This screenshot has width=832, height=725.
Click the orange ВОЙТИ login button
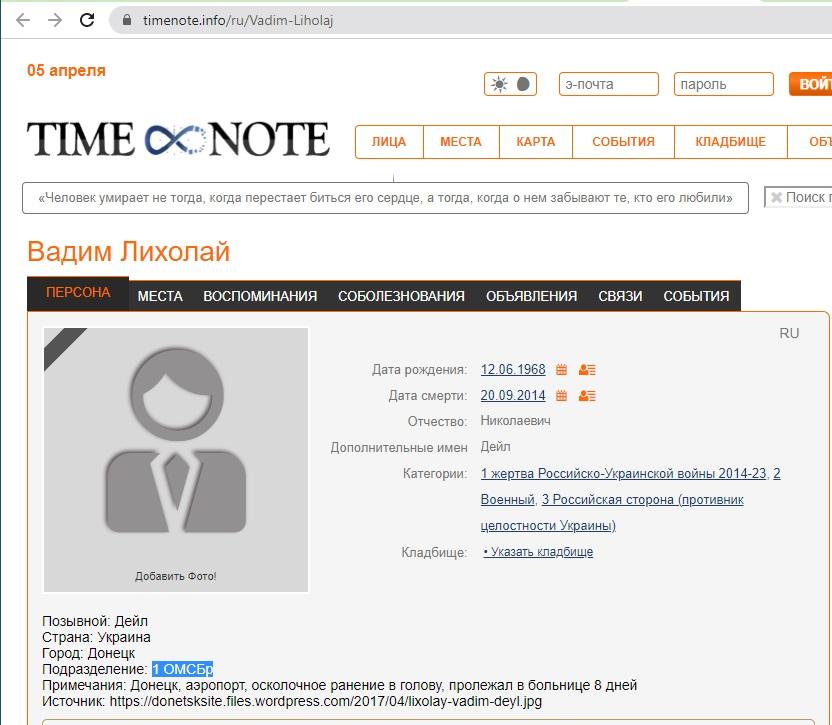tap(810, 84)
